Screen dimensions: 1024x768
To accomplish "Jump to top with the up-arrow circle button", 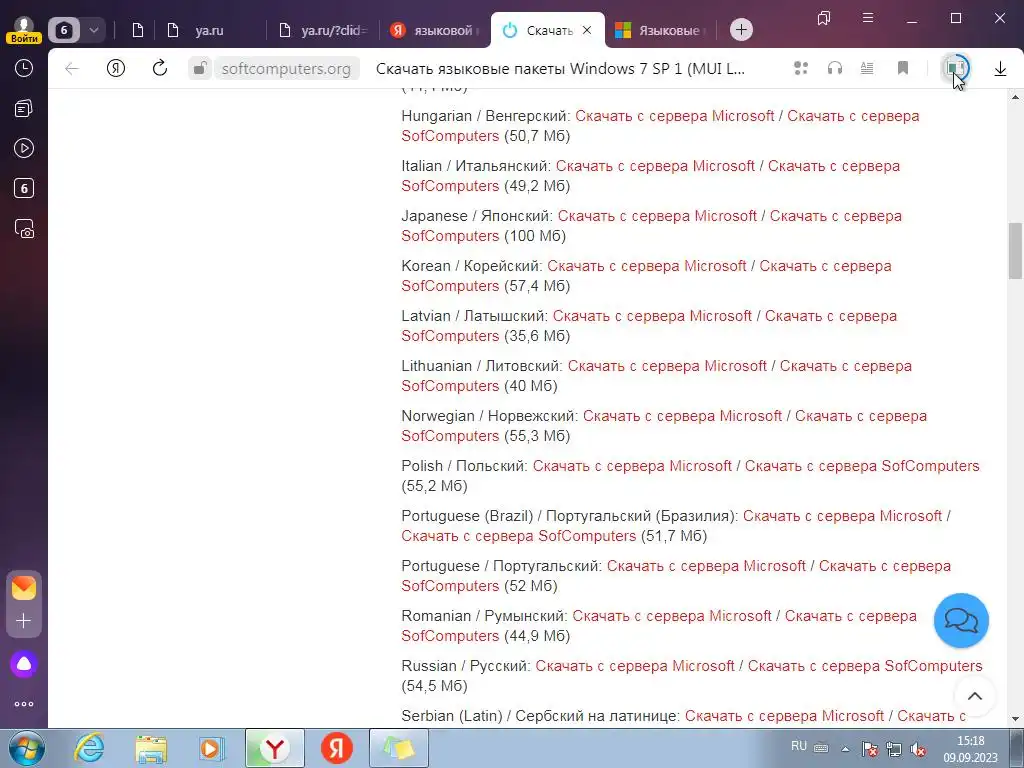I will [x=974, y=696].
